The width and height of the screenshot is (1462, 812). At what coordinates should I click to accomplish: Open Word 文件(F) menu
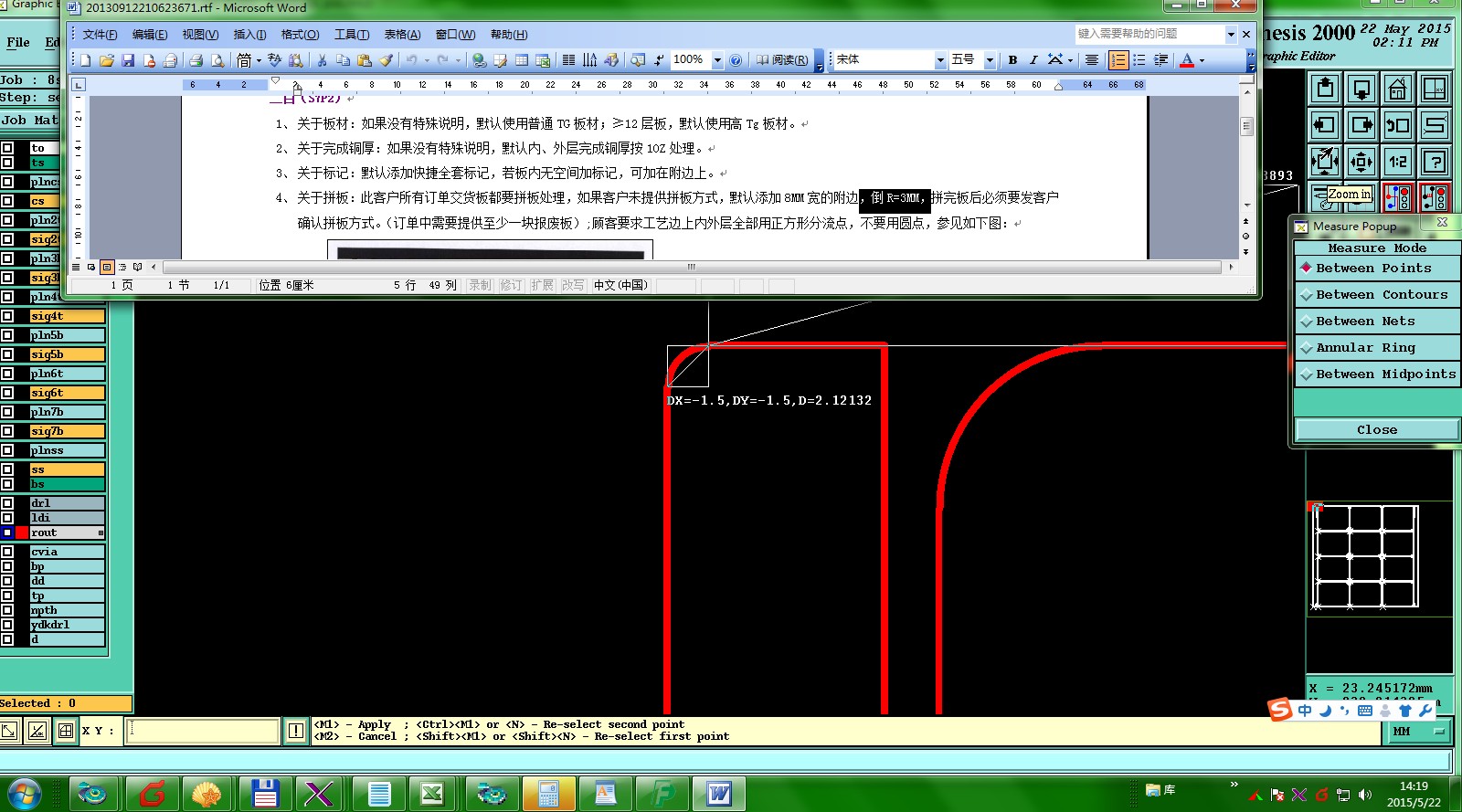pos(100,35)
